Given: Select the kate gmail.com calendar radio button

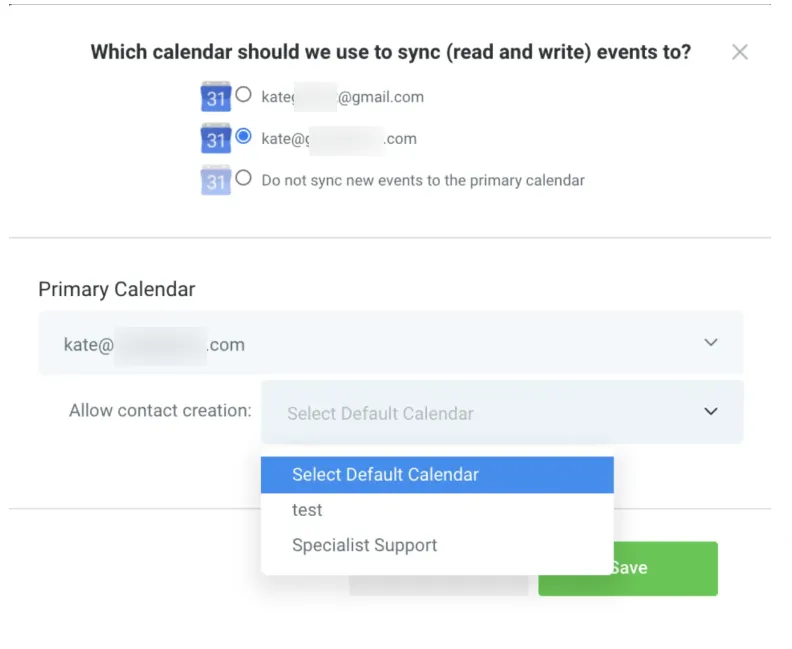Looking at the screenshot, I should click(x=243, y=96).
